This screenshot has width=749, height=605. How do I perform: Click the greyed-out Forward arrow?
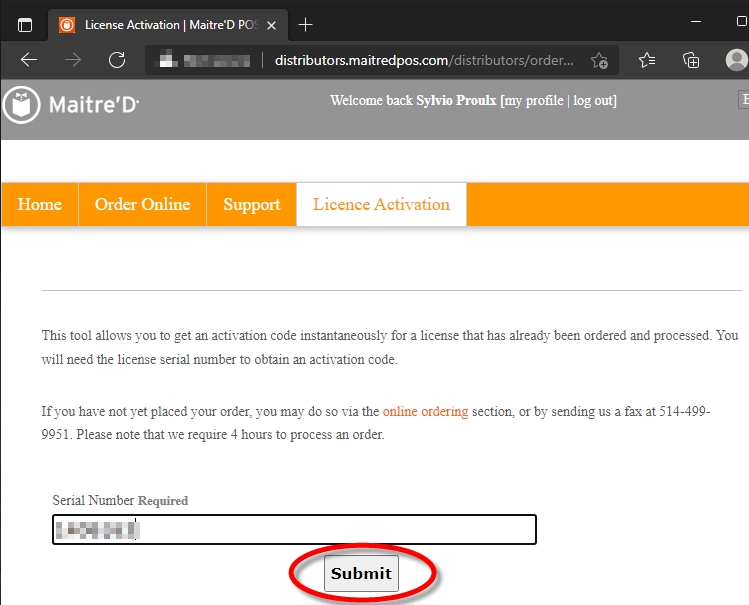point(73,60)
